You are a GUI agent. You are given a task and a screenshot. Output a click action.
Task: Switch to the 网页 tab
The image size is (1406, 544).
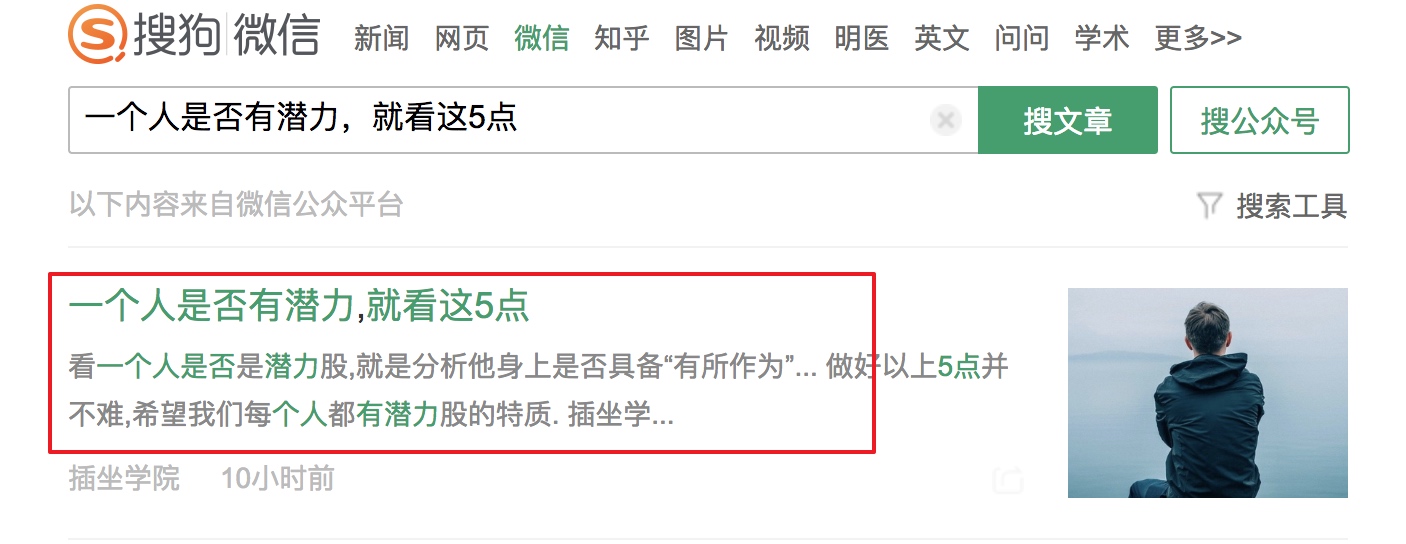coord(461,39)
